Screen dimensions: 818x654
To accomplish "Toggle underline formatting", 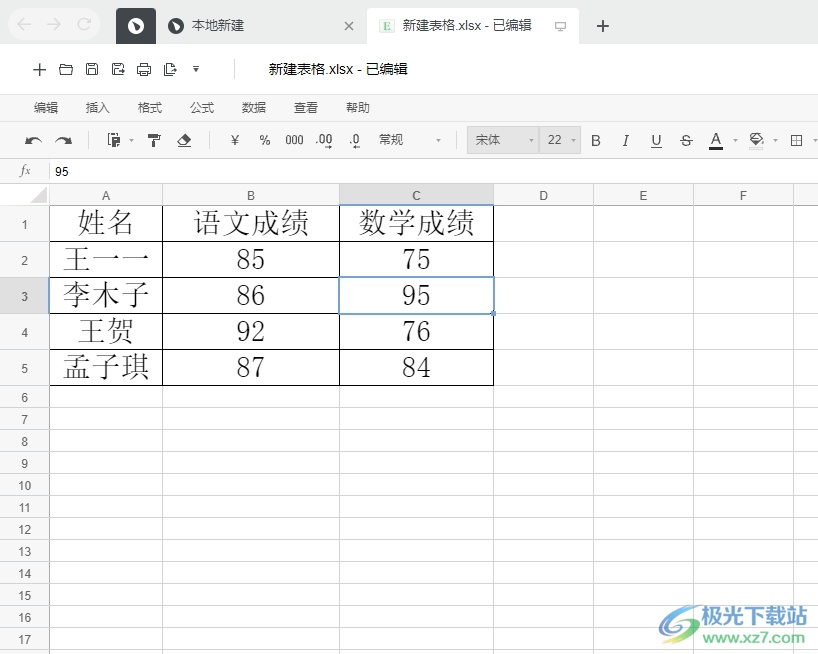I will tap(656, 140).
